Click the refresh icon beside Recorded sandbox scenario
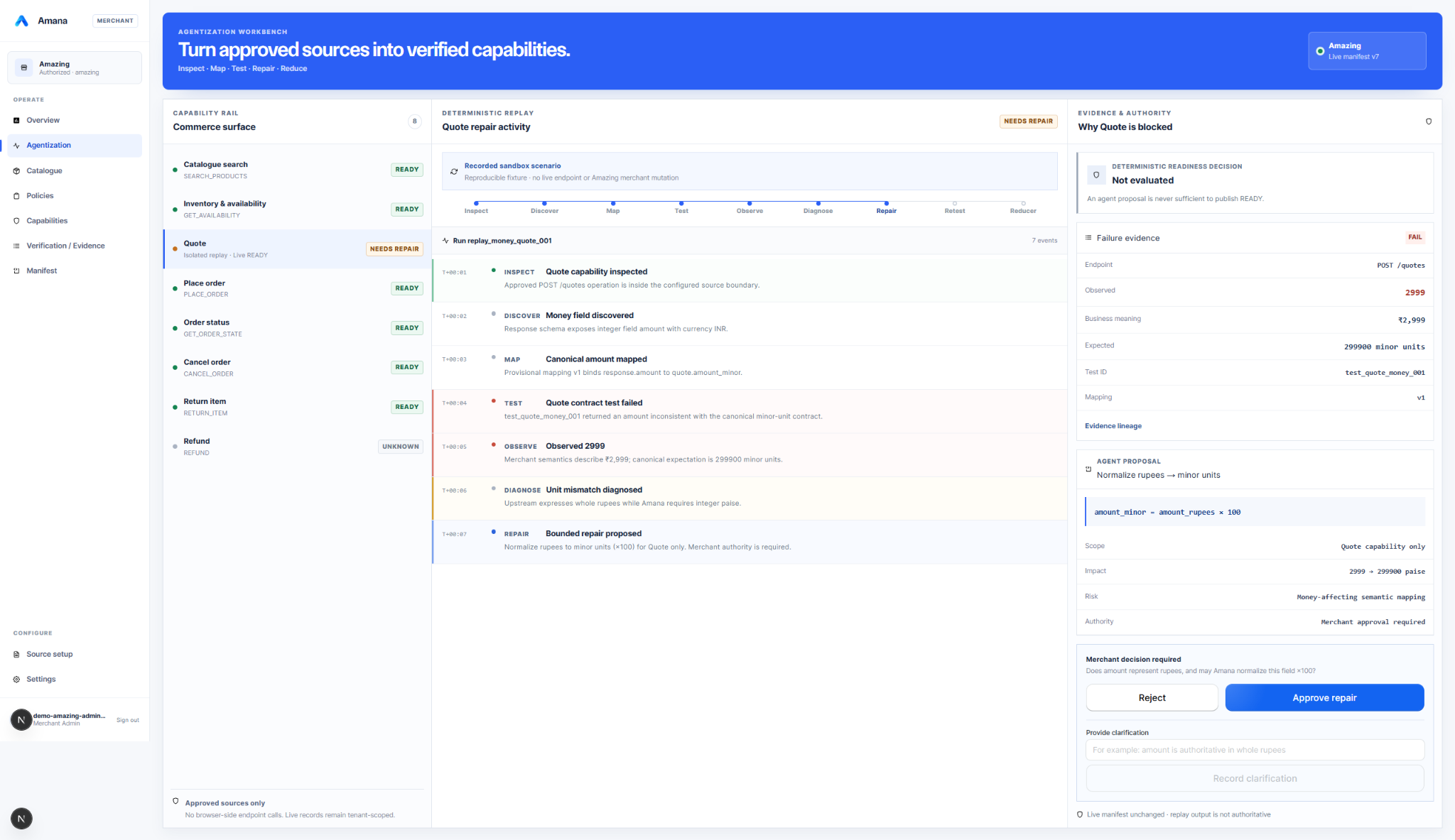The image size is (1455, 840). (x=454, y=172)
